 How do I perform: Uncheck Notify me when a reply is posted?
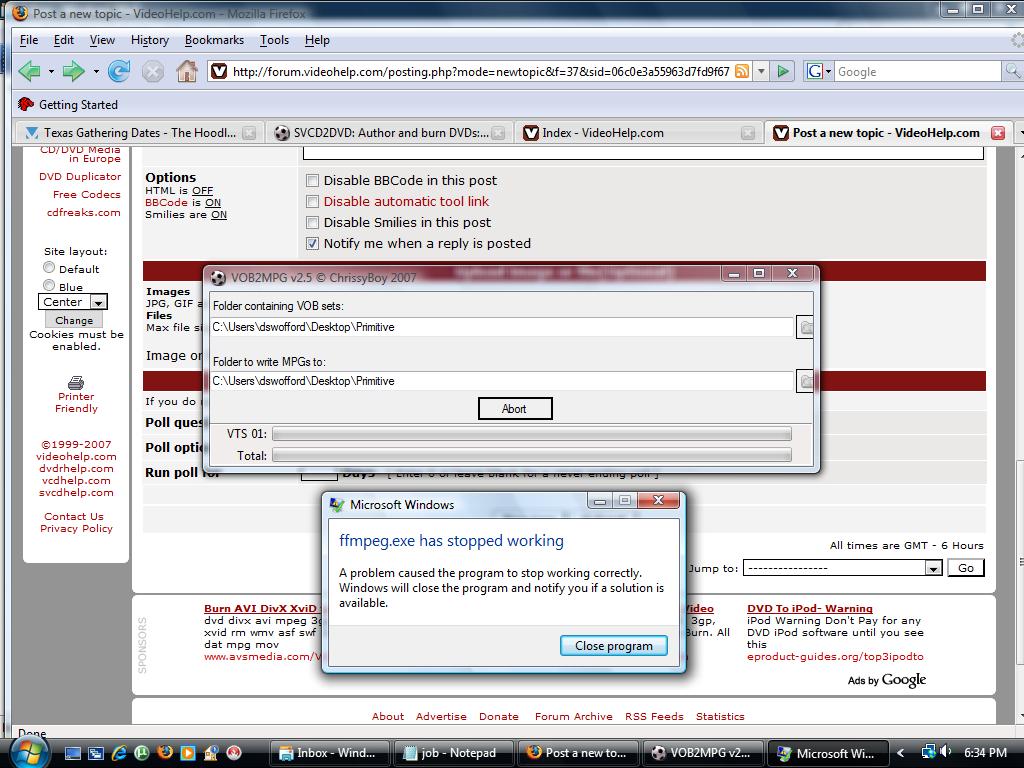pyautogui.click(x=313, y=244)
